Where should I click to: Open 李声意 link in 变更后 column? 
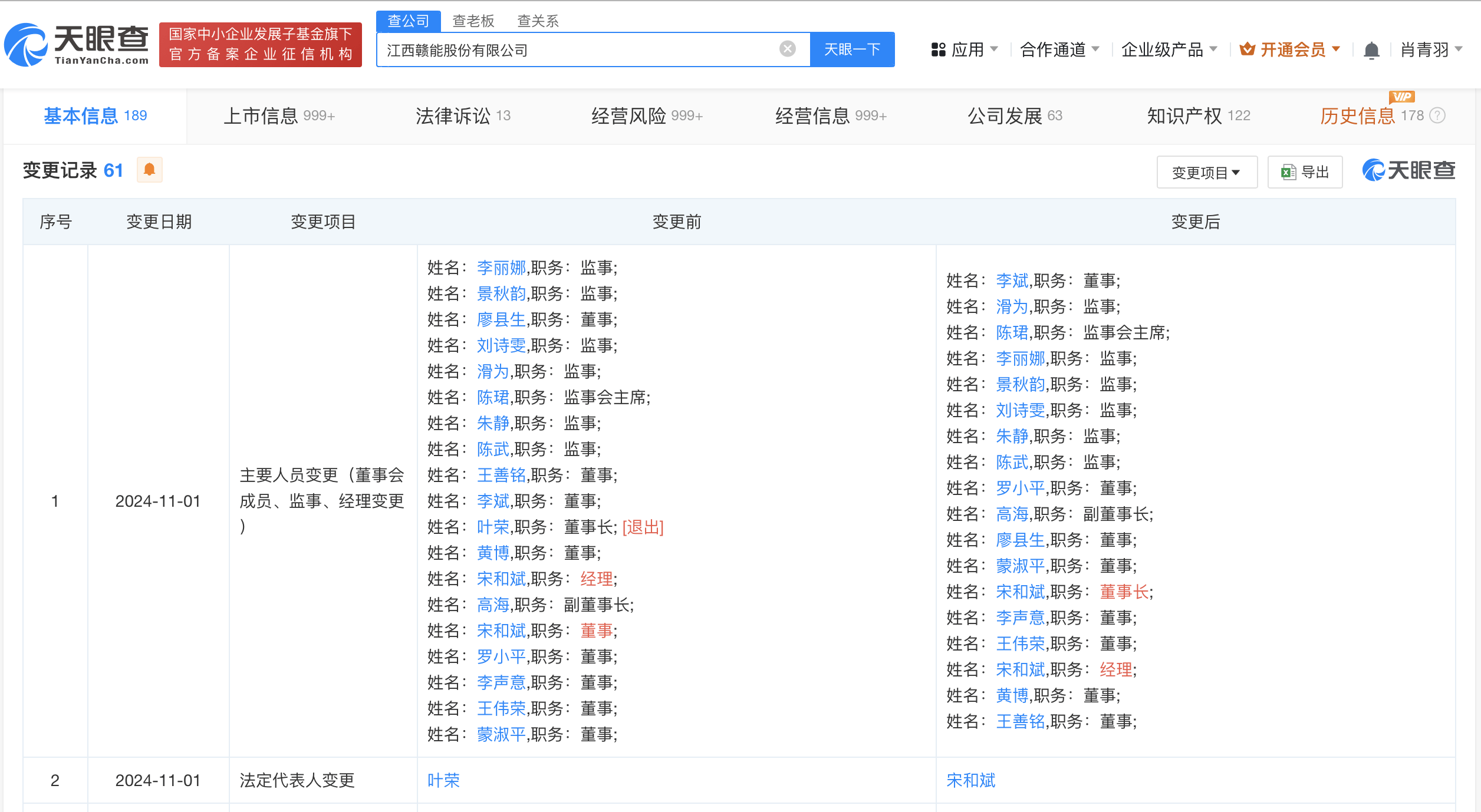click(x=1021, y=618)
